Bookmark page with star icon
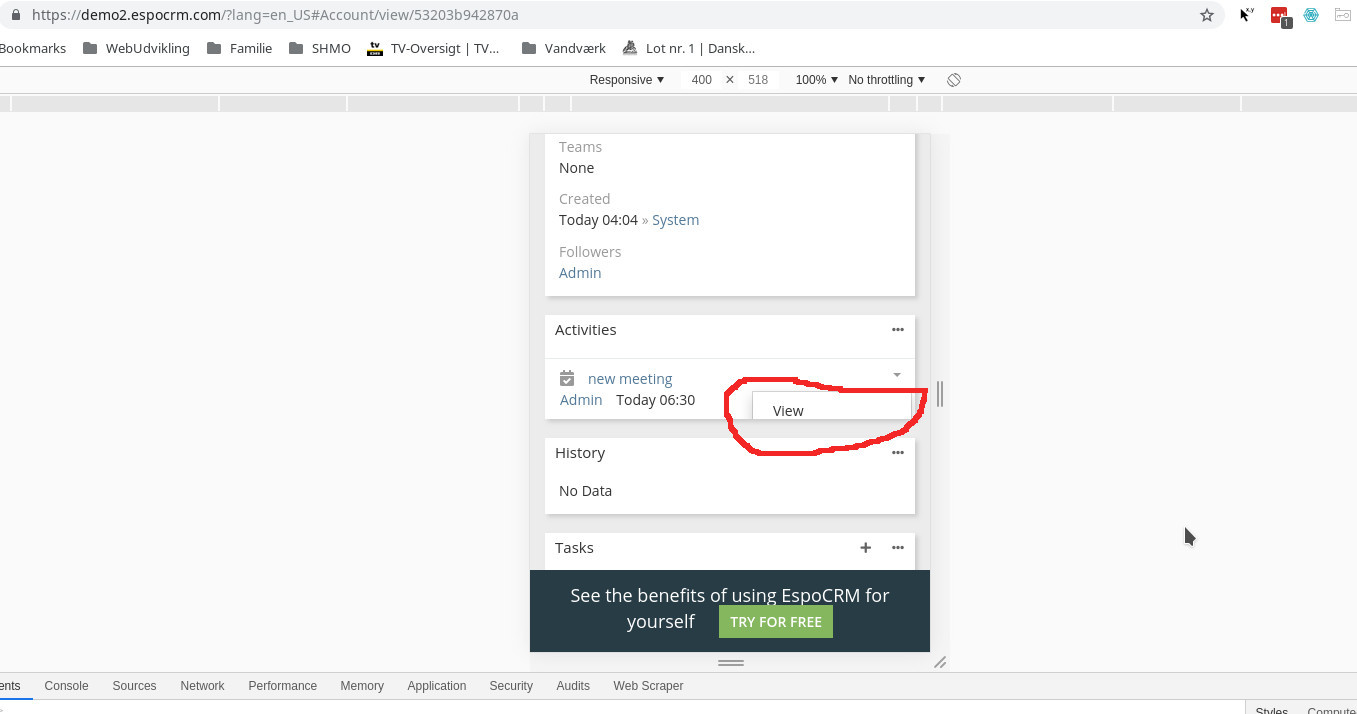The image size is (1357, 714). click(1207, 15)
